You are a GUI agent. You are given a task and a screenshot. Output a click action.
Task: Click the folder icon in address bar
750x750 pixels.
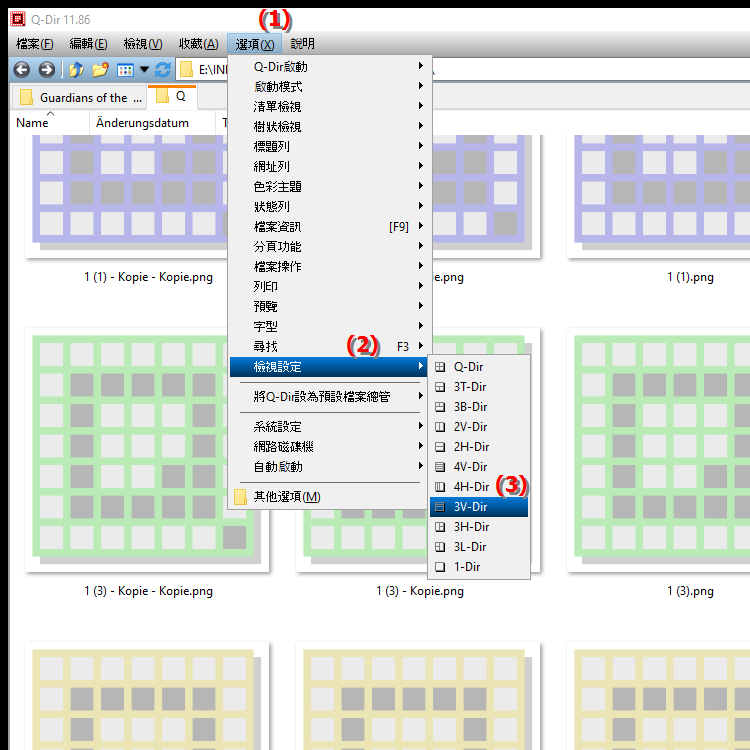point(186,70)
